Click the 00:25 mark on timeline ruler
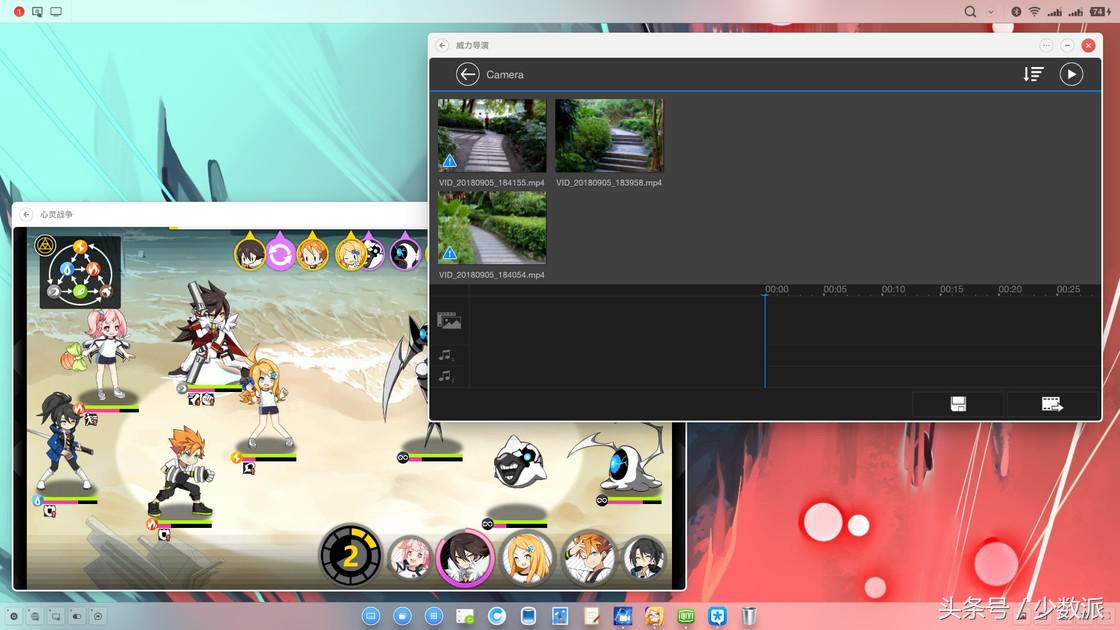 [x=1068, y=289]
